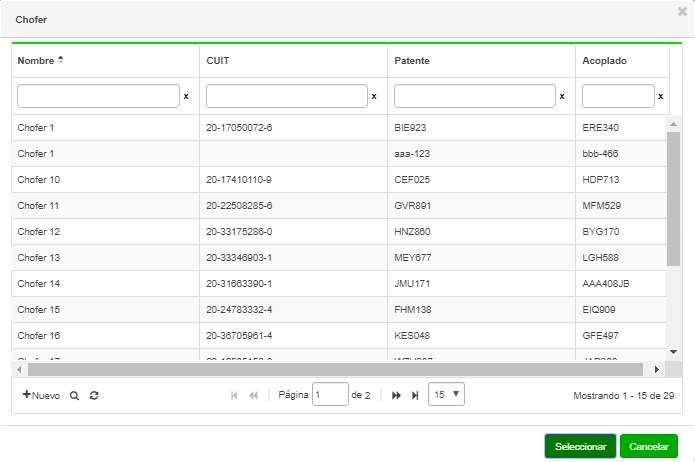Image resolution: width=695 pixels, height=462 pixels.
Task: Click the Seleccionar button
Action: tap(580, 446)
